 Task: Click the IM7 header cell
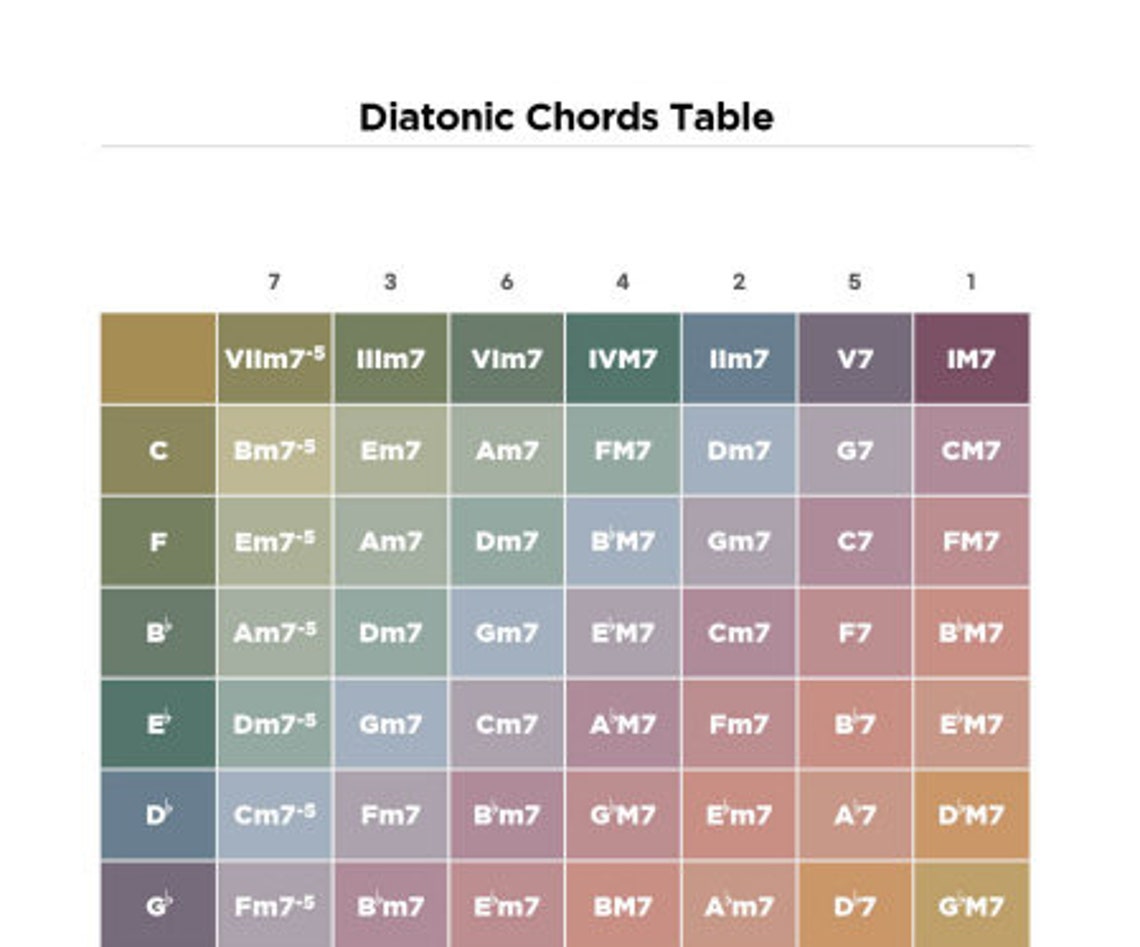(971, 359)
